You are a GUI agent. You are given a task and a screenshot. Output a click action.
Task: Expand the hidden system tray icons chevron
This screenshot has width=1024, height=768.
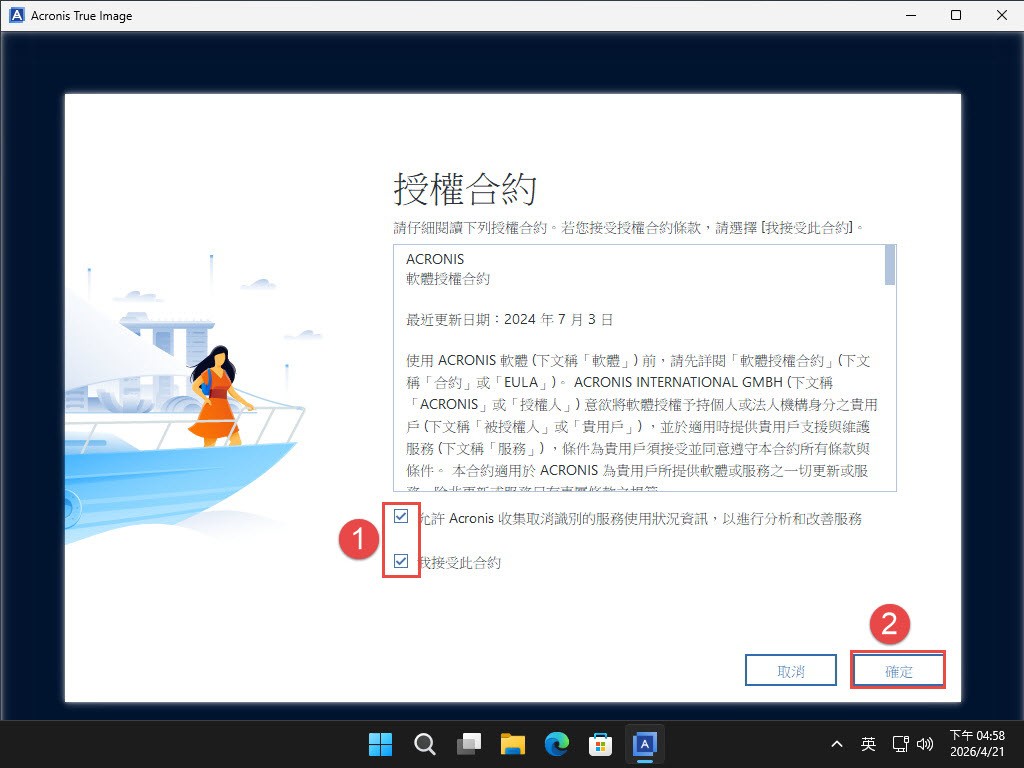tap(837, 744)
